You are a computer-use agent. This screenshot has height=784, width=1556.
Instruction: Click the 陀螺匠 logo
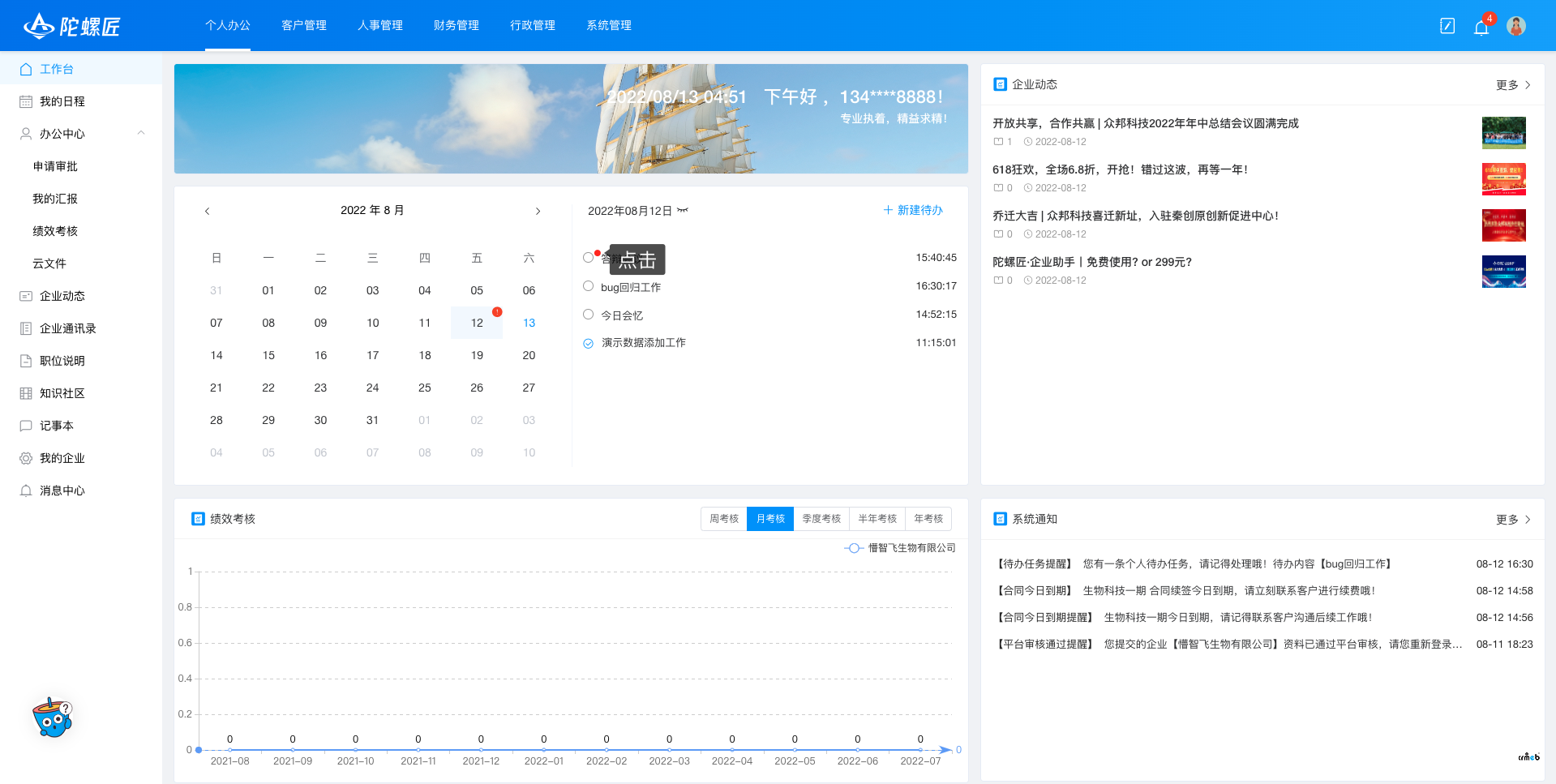coord(72,26)
